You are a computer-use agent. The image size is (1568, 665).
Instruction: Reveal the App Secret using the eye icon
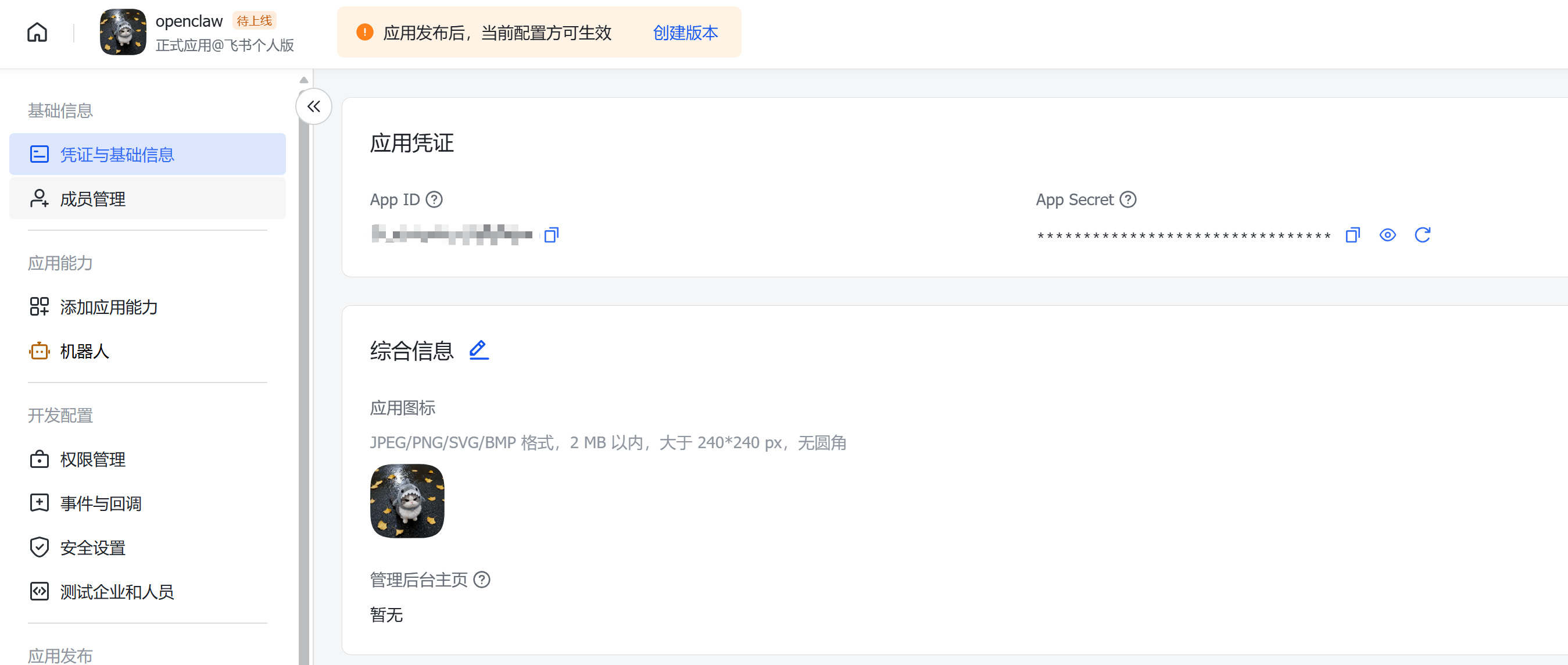click(x=1387, y=234)
